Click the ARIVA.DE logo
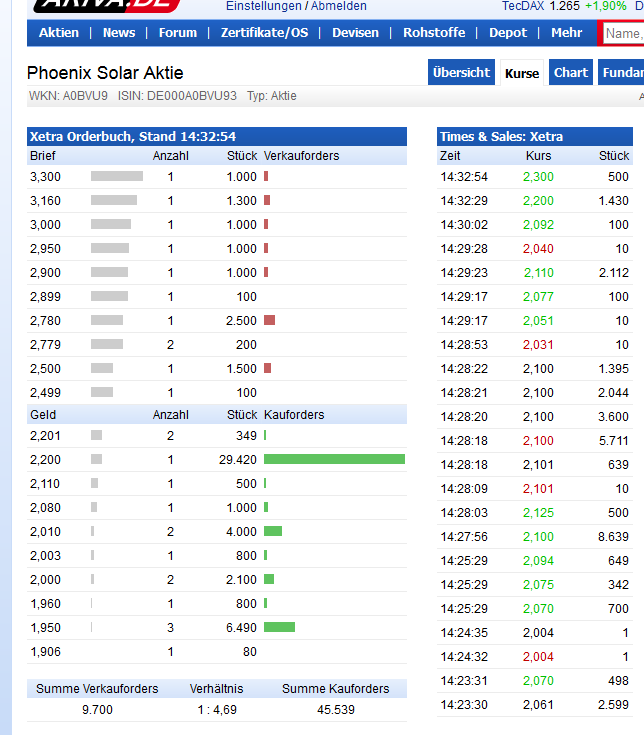The height and width of the screenshot is (735, 644). tap(106, 5)
